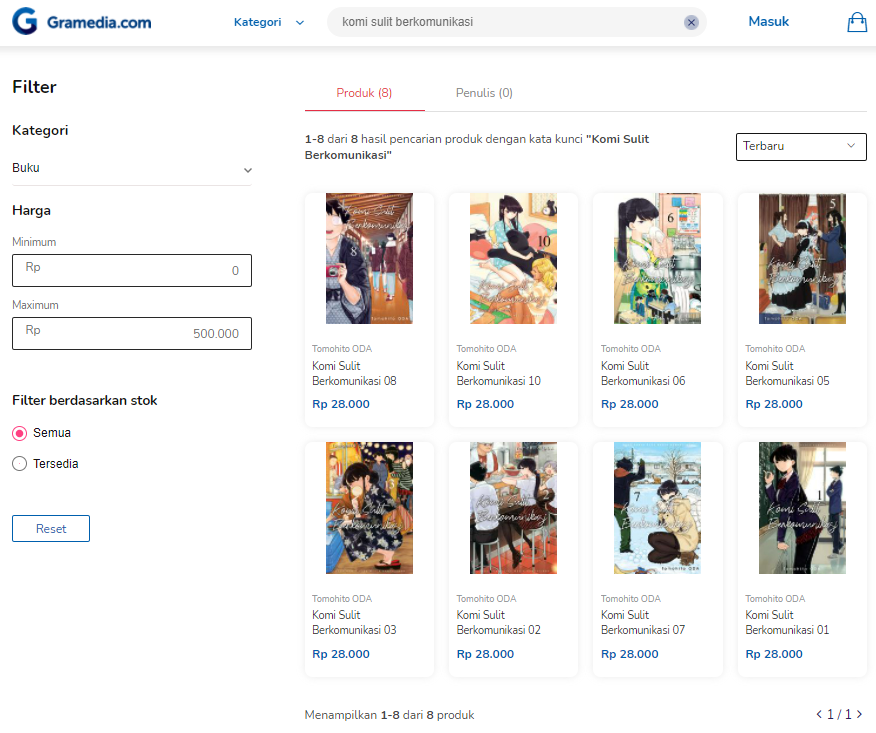This screenshot has height=733, width=876.
Task: Open the shopping bag cart icon
Action: click(856, 22)
